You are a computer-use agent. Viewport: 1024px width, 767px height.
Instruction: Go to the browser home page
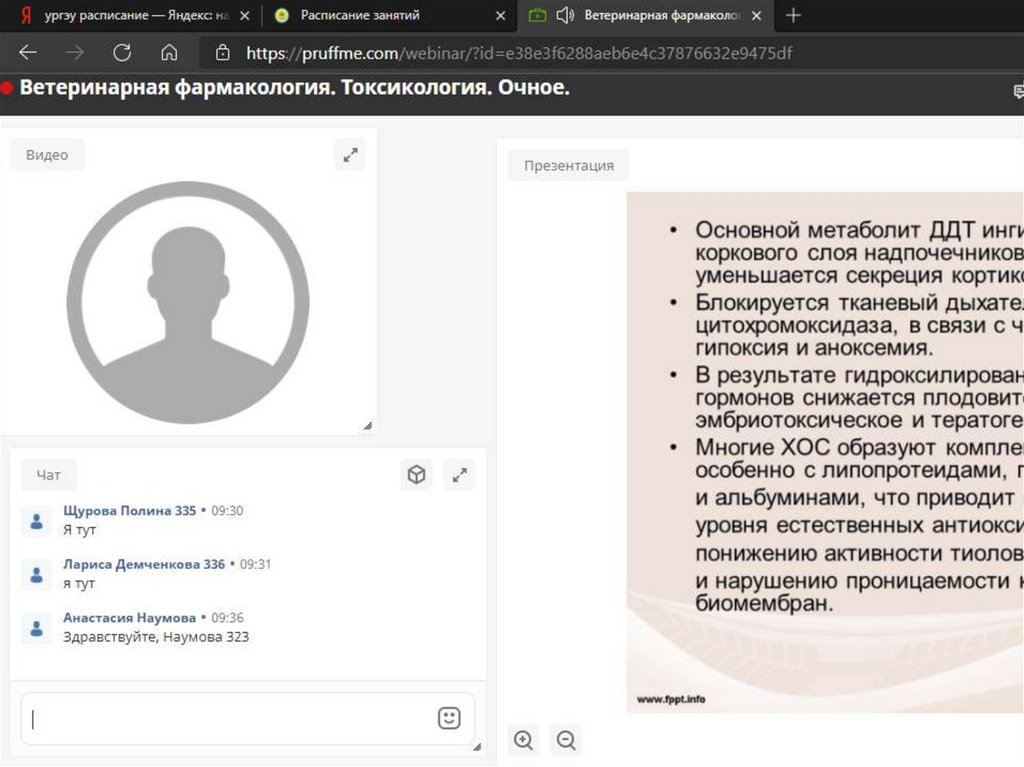click(x=169, y=53)
